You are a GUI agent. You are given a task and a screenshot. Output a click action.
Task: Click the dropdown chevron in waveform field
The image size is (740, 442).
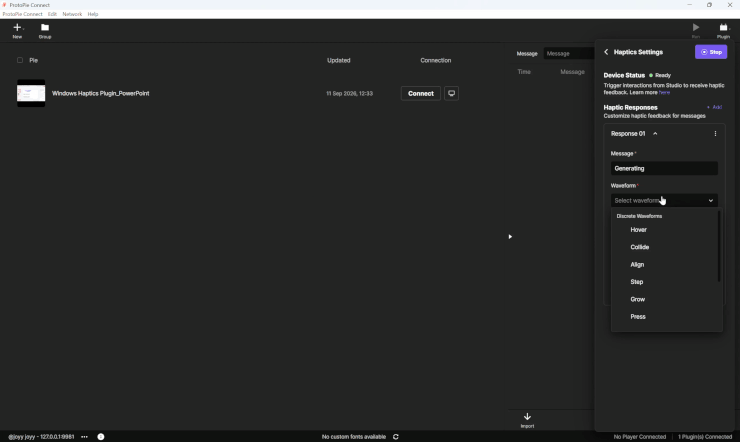point(710,200)
